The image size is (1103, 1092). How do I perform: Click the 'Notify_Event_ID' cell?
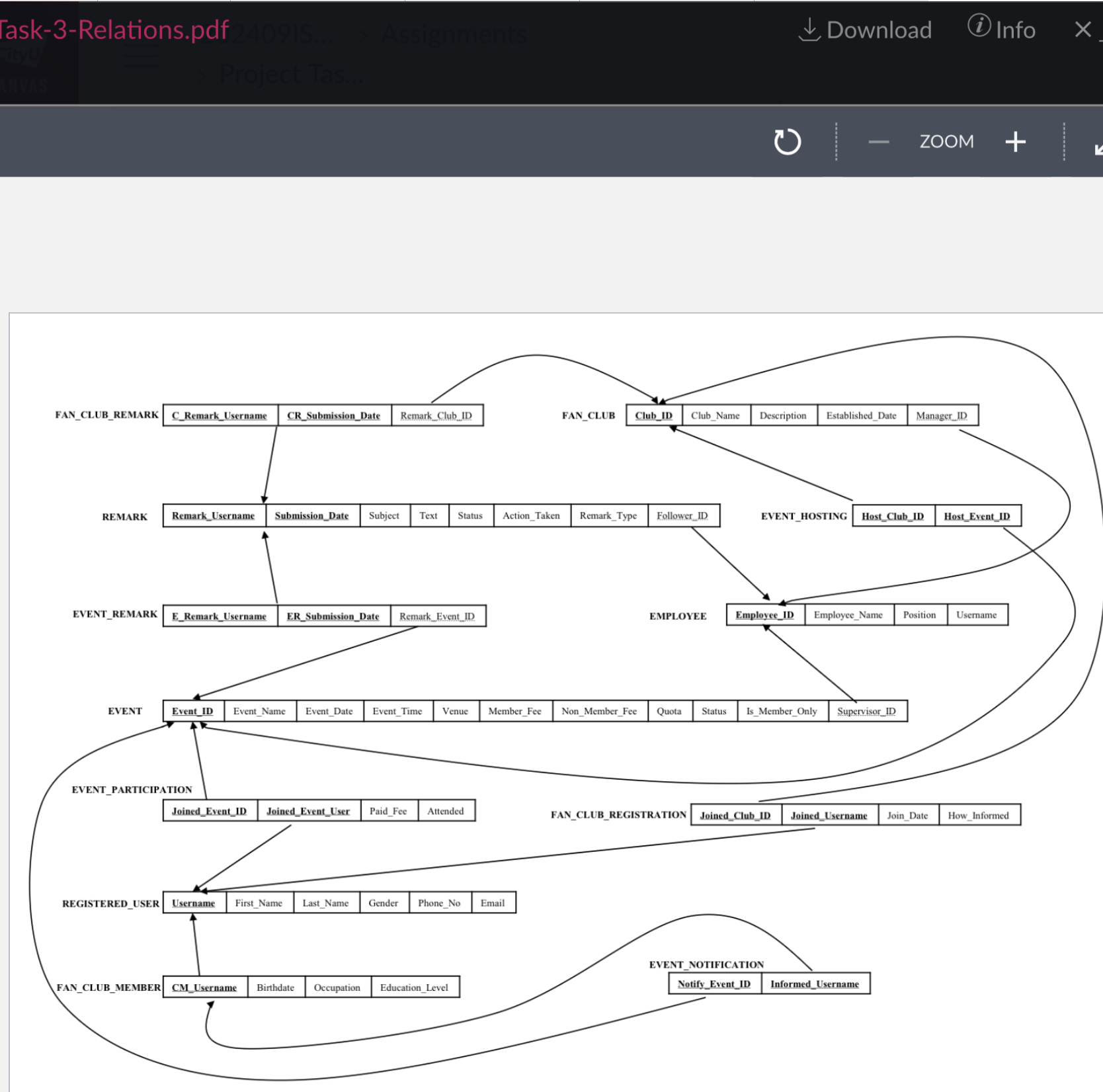715,984
